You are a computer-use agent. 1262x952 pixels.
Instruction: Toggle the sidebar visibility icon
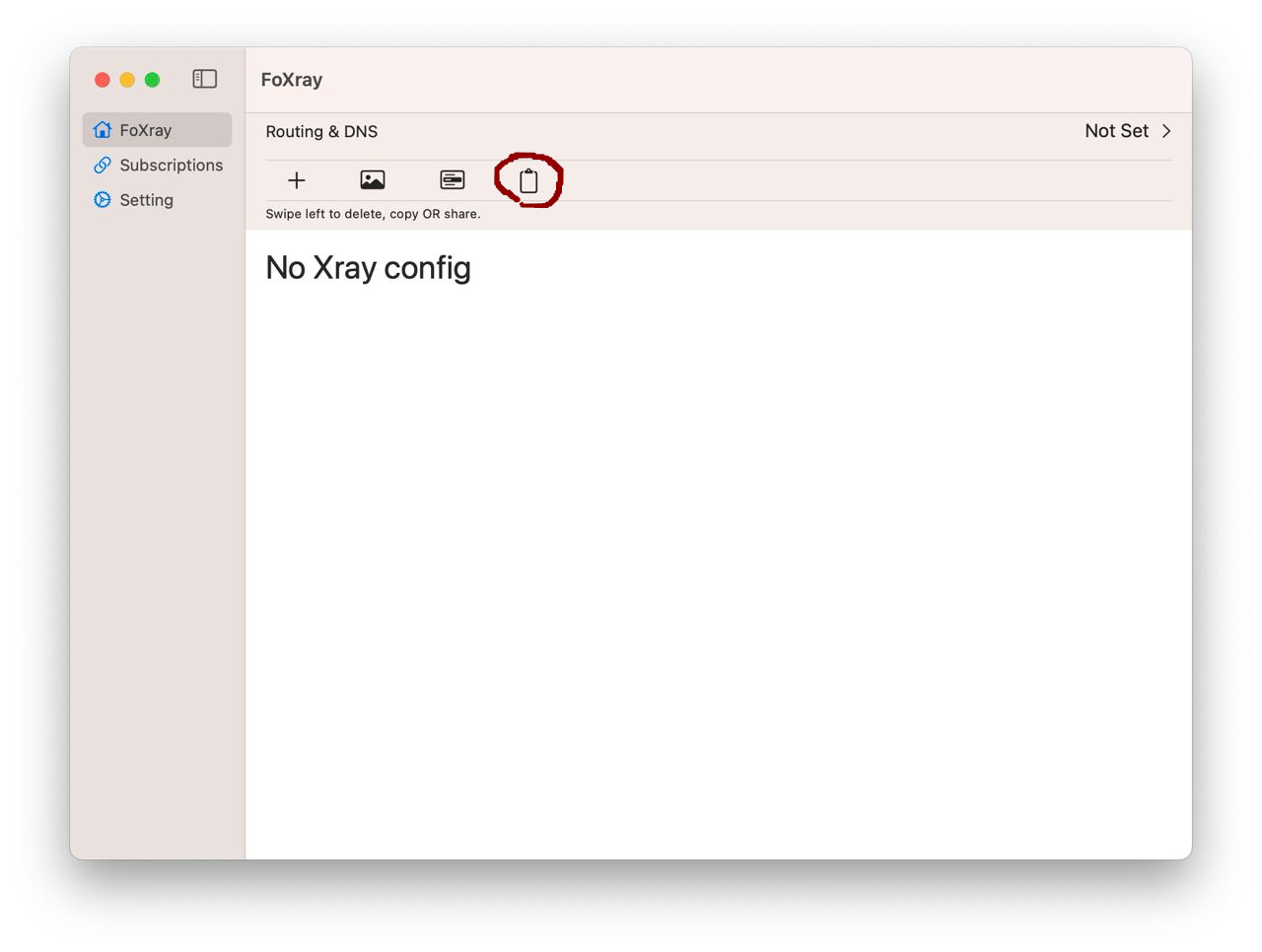tap(205, 79)
